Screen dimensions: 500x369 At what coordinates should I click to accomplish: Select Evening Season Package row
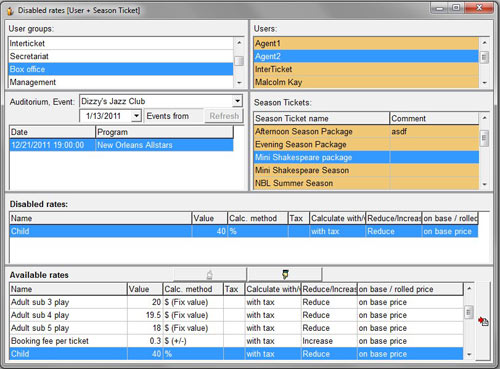(366, 144)
